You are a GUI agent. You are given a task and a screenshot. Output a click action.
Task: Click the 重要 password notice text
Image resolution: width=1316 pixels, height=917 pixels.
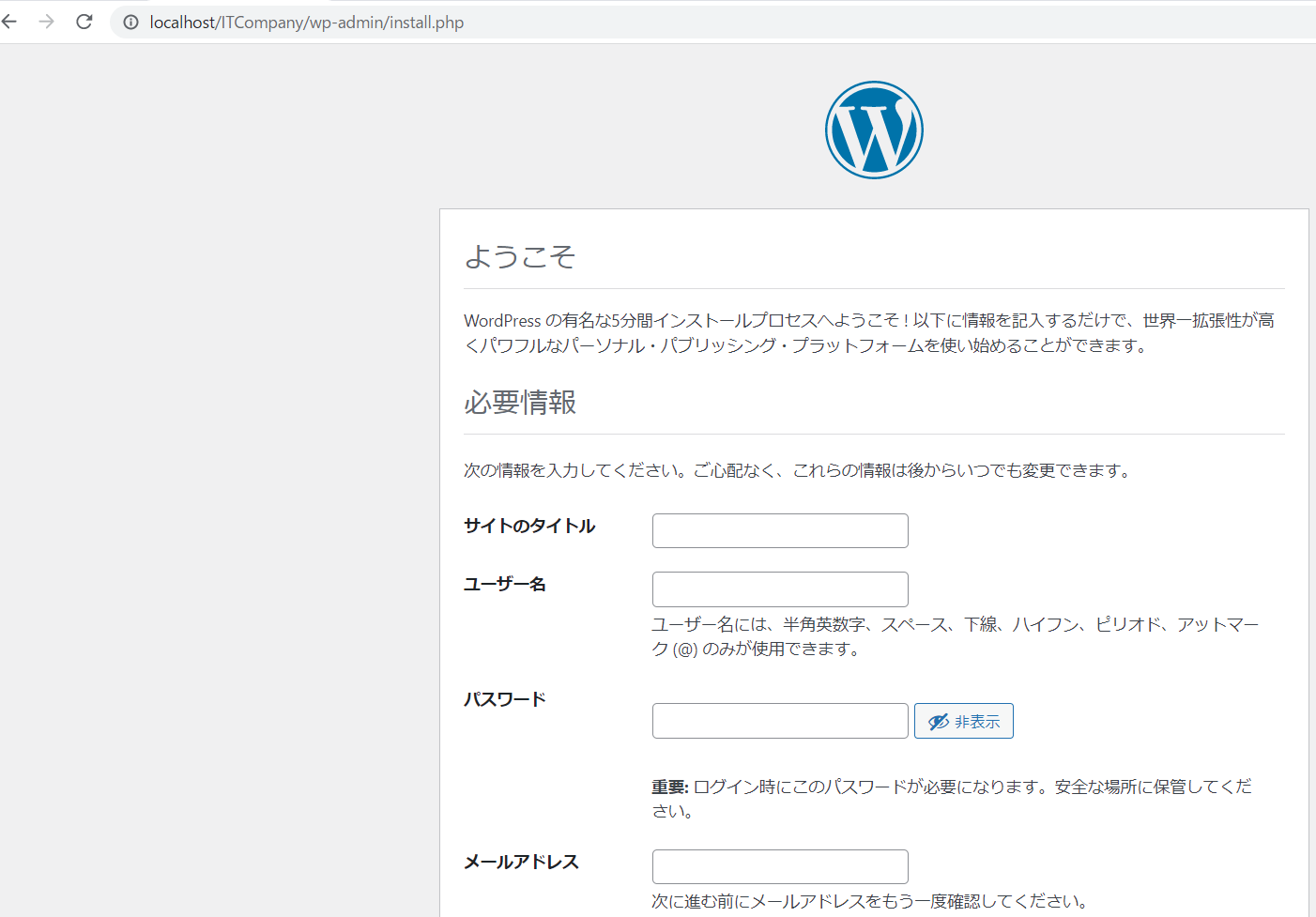coord(952,798)
